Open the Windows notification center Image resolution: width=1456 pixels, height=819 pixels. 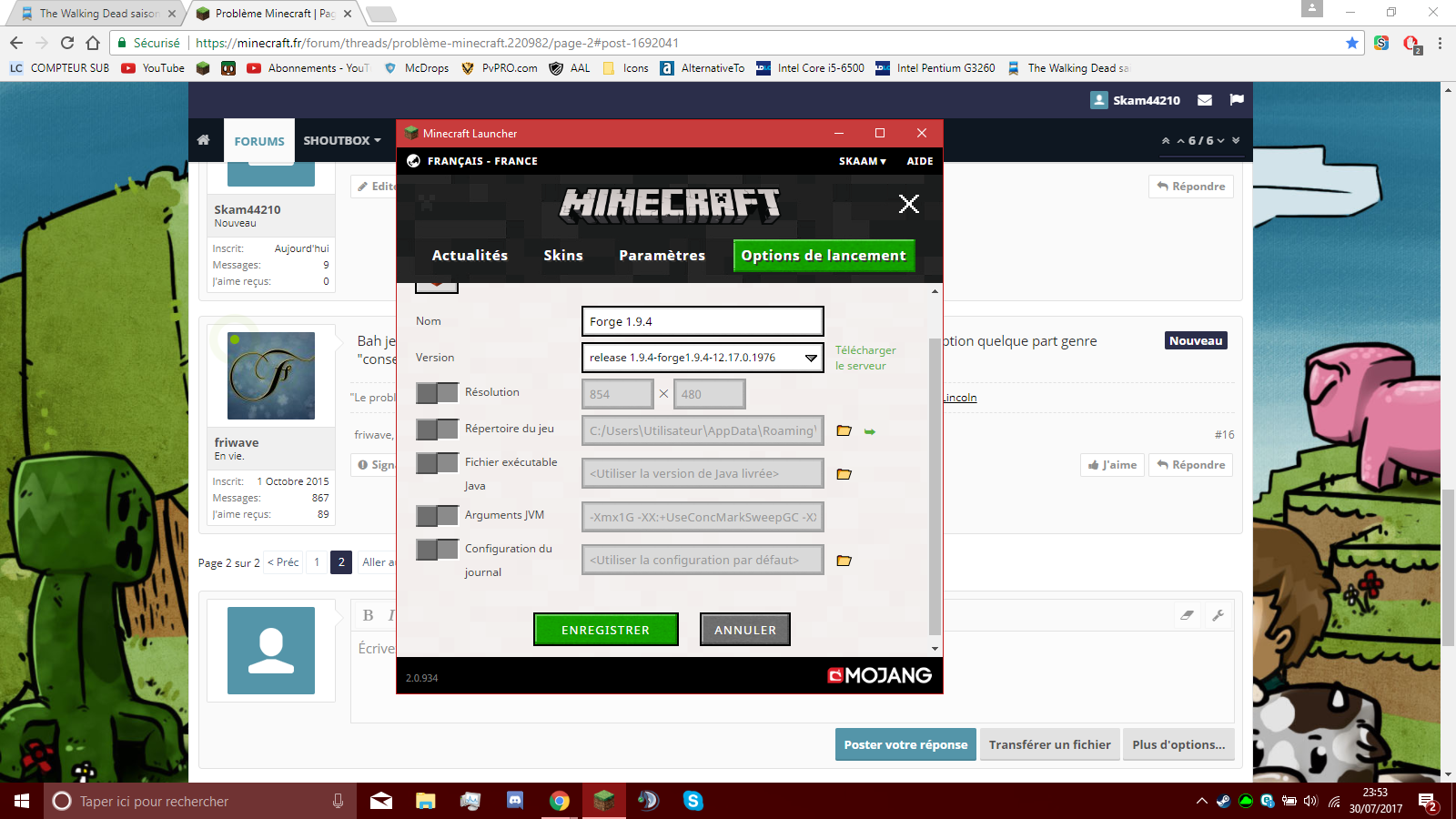tap(1428, 802)
